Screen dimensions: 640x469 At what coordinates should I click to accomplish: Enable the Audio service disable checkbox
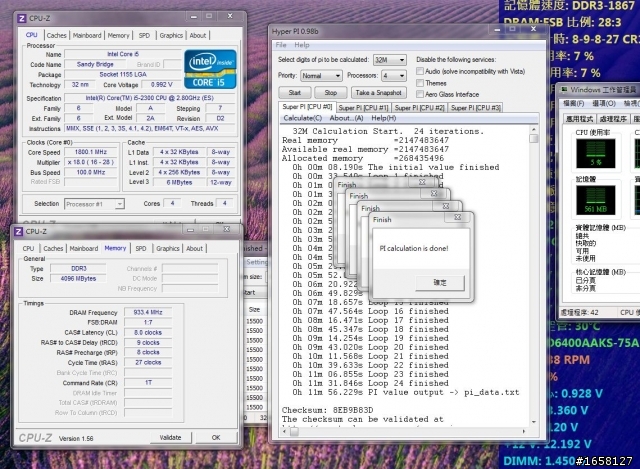(420, 71)
